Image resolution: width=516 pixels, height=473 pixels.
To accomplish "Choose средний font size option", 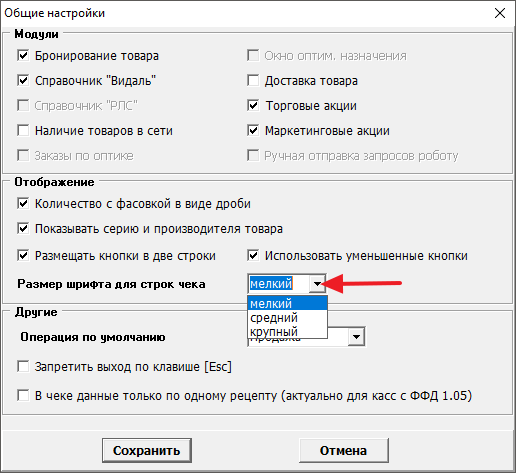I will [x=287, y=318].
